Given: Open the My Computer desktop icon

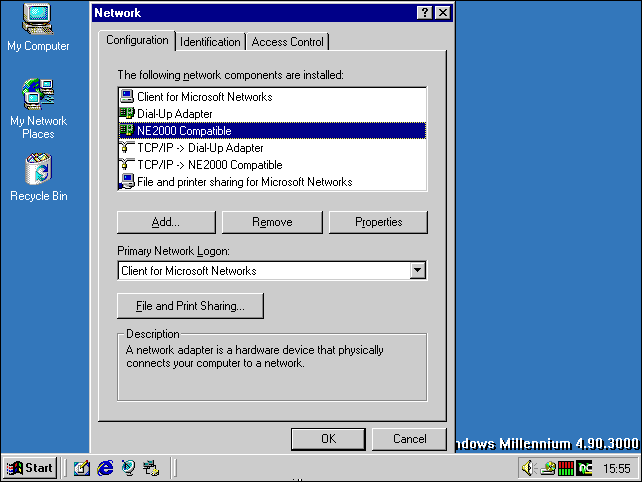Looking at the screenshot, I should pyautogui.click(x=38, y=27).
